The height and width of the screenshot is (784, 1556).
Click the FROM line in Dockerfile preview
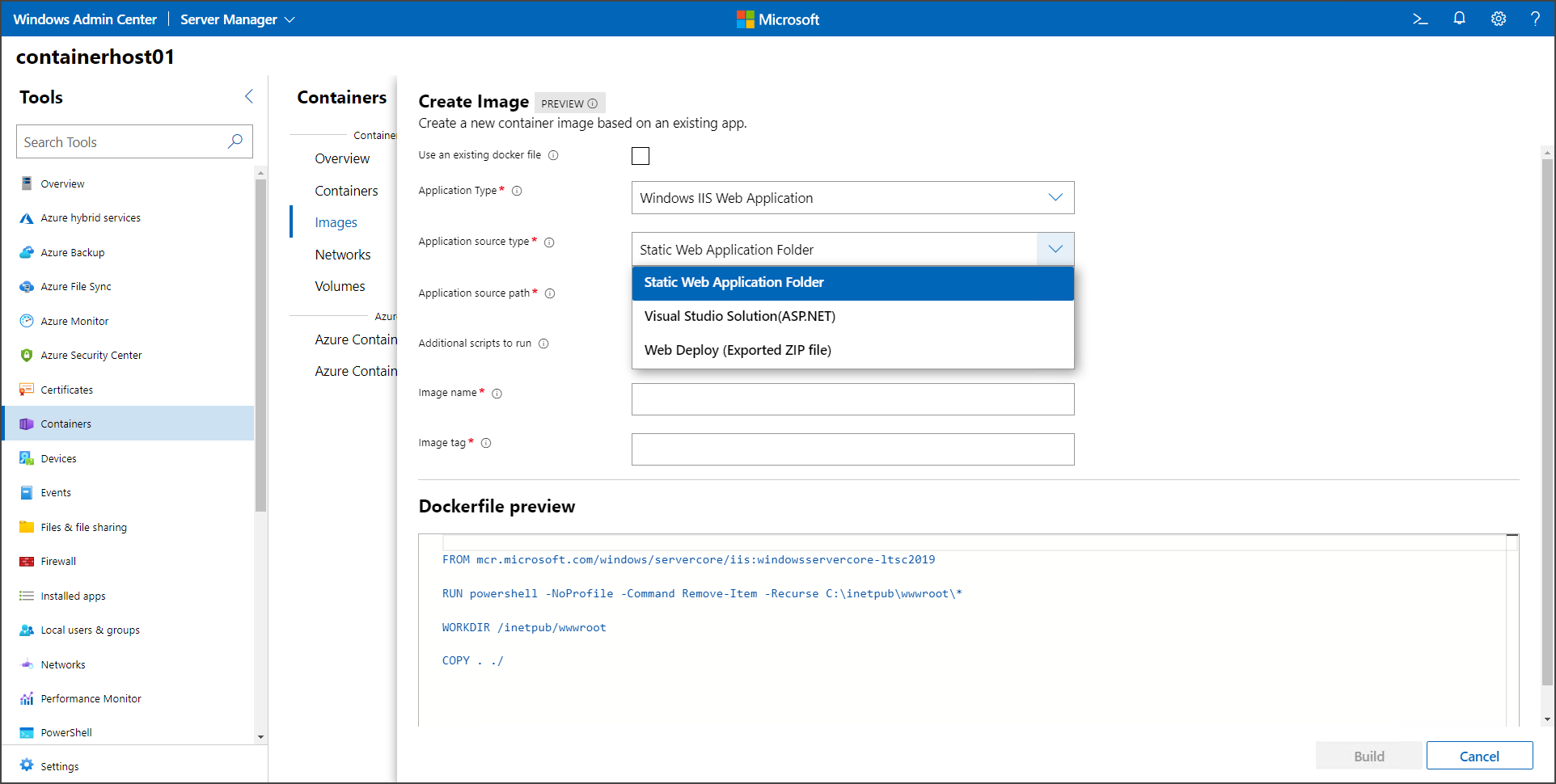coord(688,559)
